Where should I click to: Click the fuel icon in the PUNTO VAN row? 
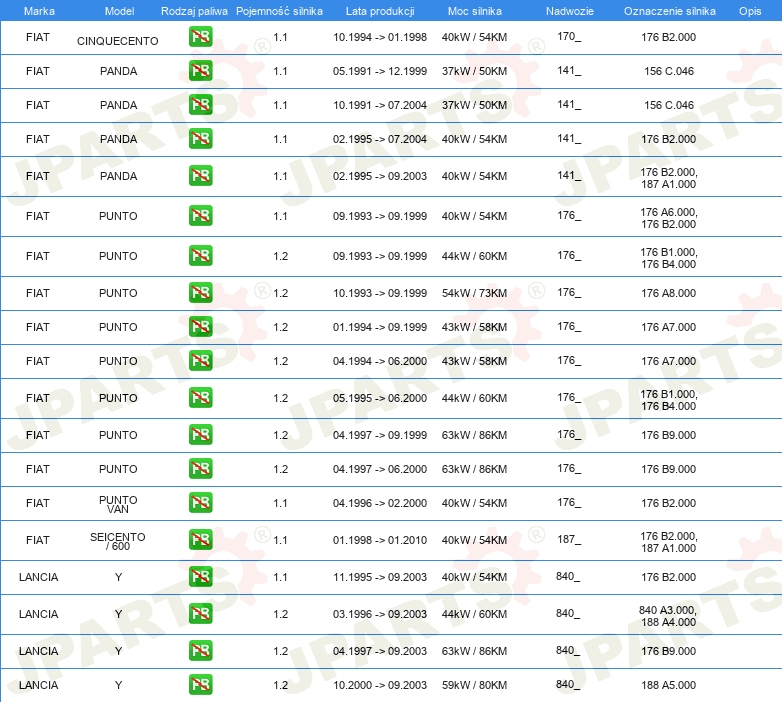coord(200,503)
